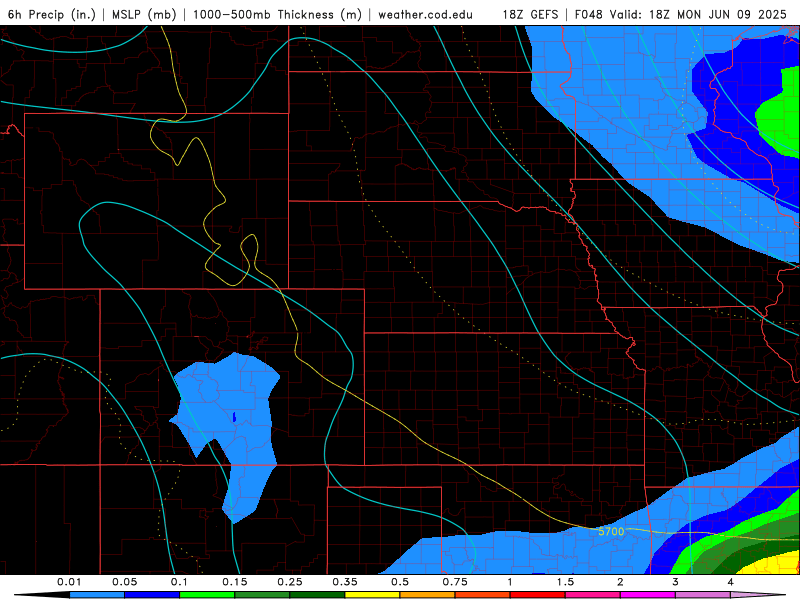Click the '1000-500mb Thickness (m)' title text
Viewport: 800px width, 600px height.
tap(277, 14)
